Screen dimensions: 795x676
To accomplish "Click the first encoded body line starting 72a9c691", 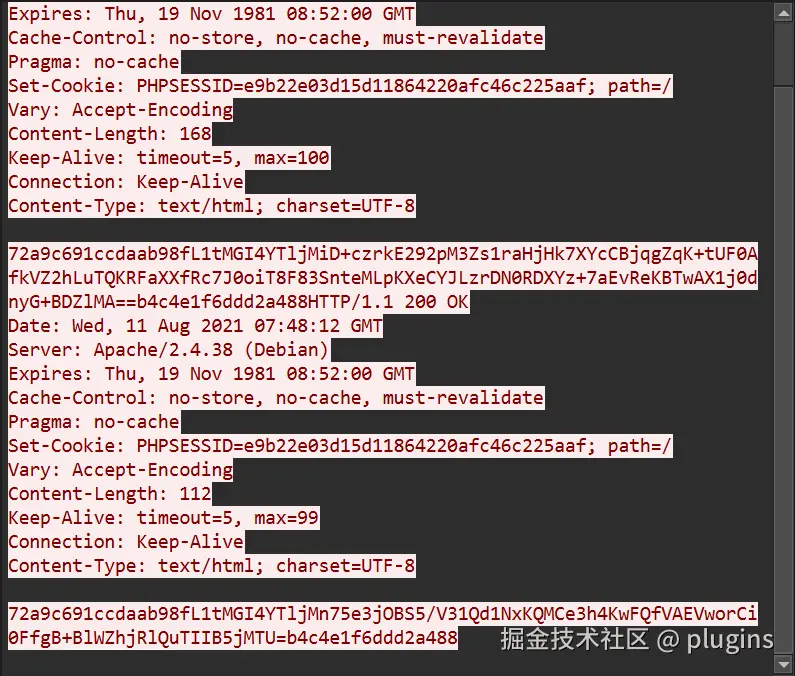I will [x=383, y=254].
